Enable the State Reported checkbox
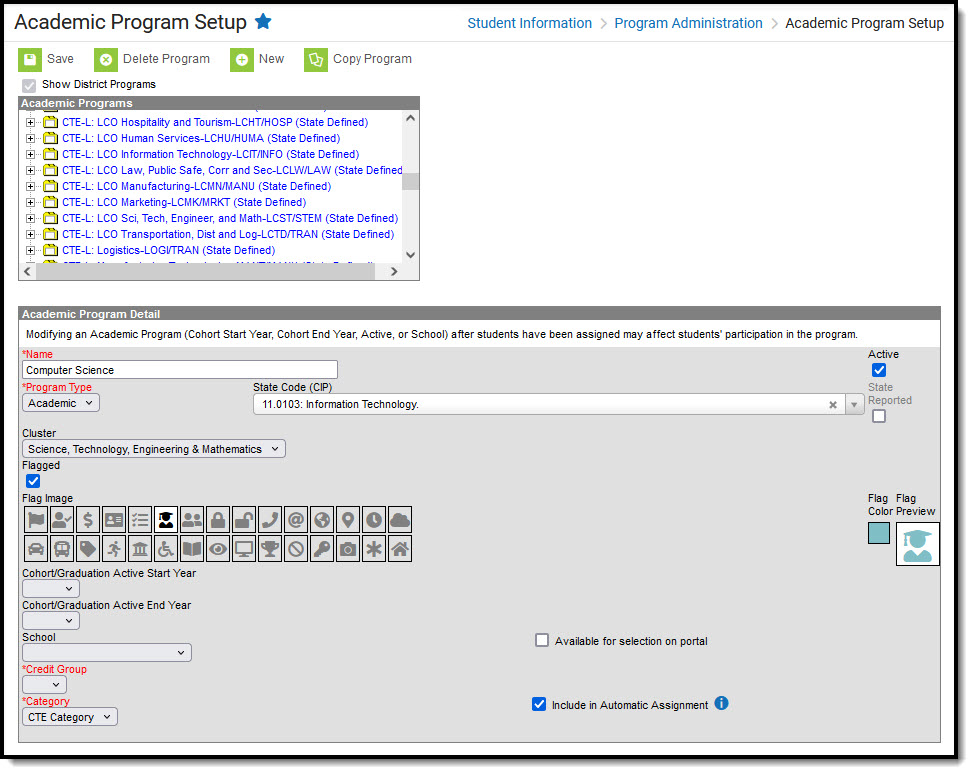The height and width of the screenshot is (774, 973). click(879, 416)
